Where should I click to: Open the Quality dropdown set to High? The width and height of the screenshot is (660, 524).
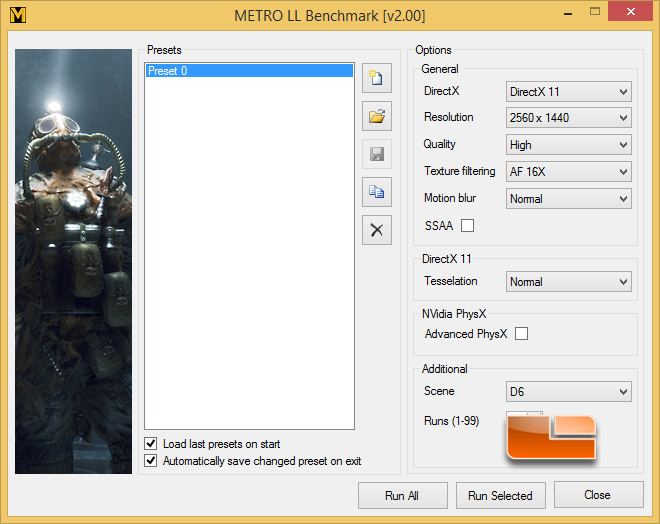pyautogui.click(x=569, y=145)
